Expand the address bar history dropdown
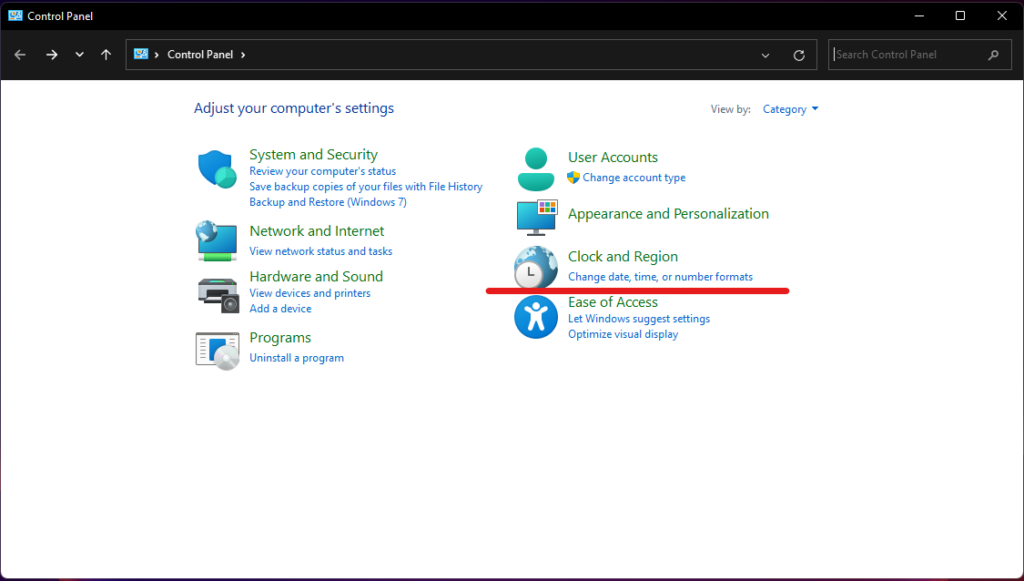 (765, 54)
